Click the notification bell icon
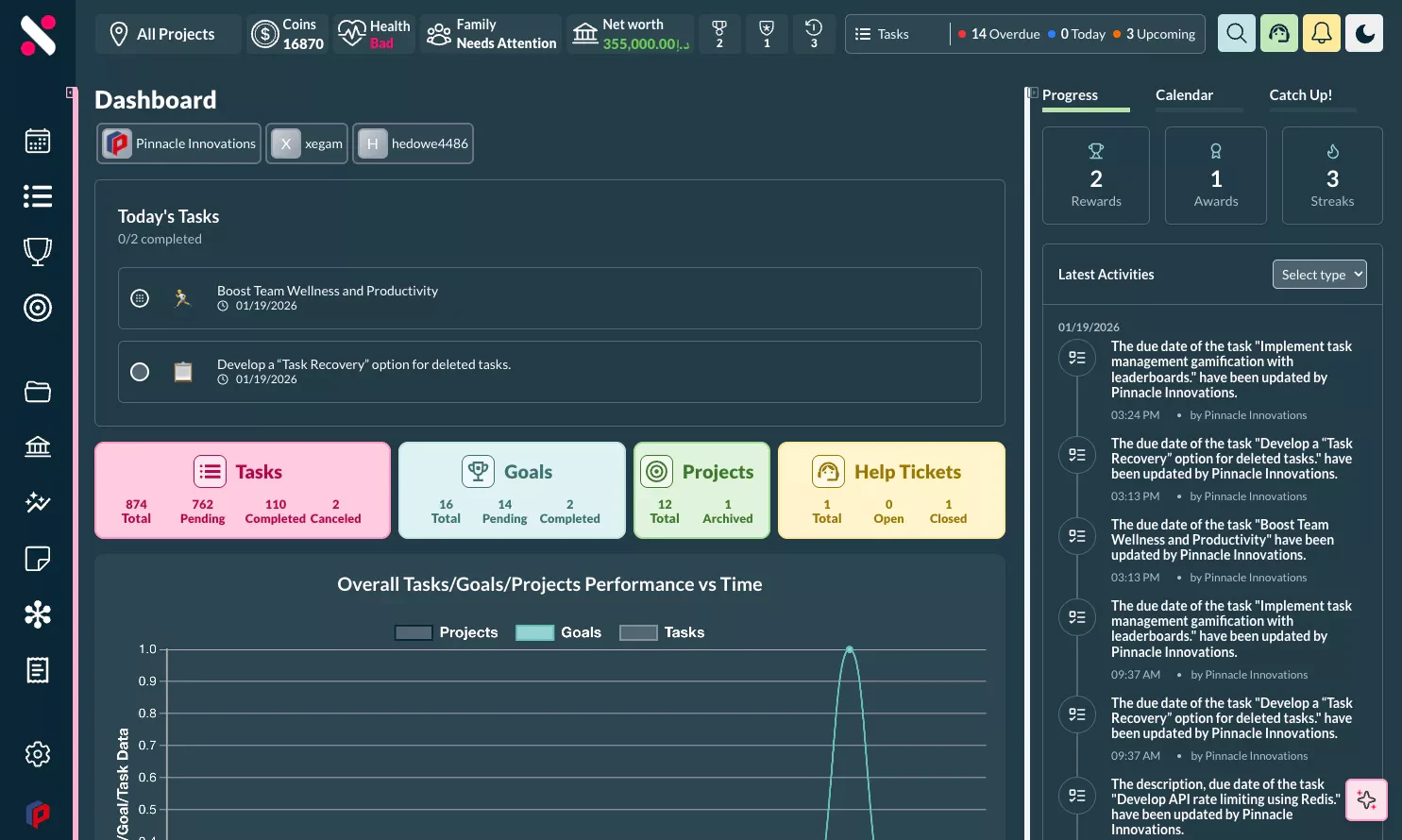Image resolution: width=1402 pixels, height=840 pixels. pyautogui.click(x=1321, y=32)
